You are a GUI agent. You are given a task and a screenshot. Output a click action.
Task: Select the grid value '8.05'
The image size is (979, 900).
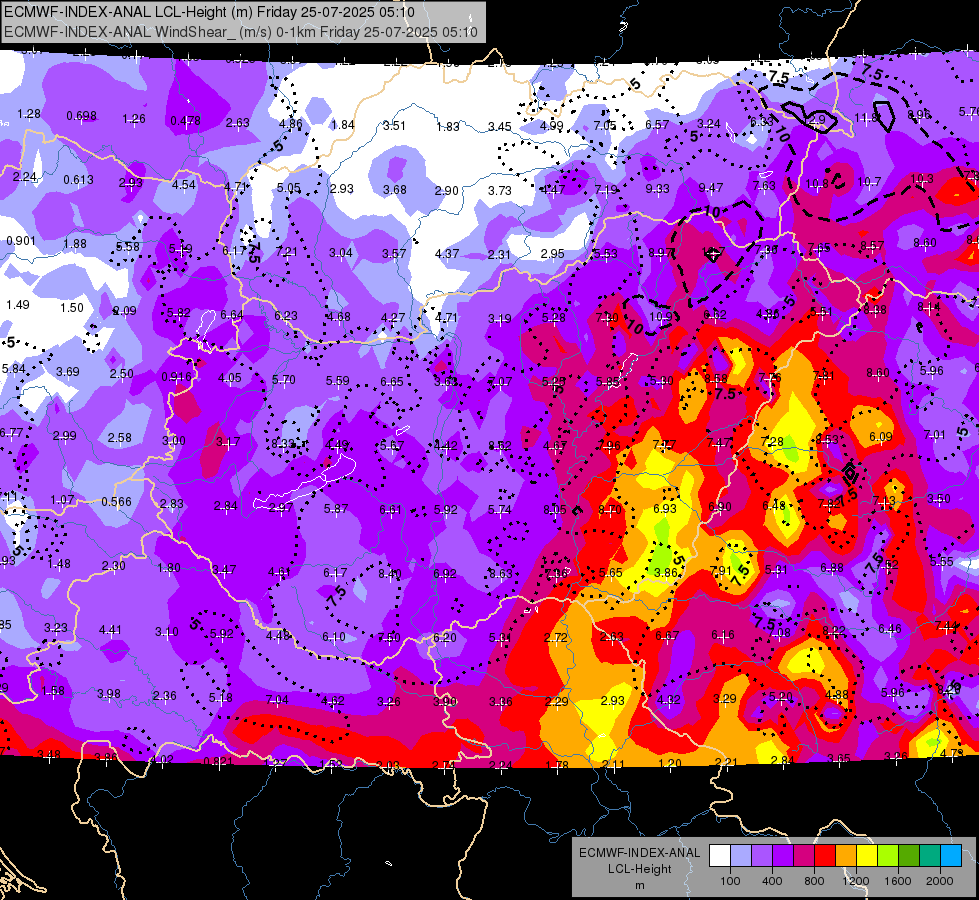click(x=555, y=510)
